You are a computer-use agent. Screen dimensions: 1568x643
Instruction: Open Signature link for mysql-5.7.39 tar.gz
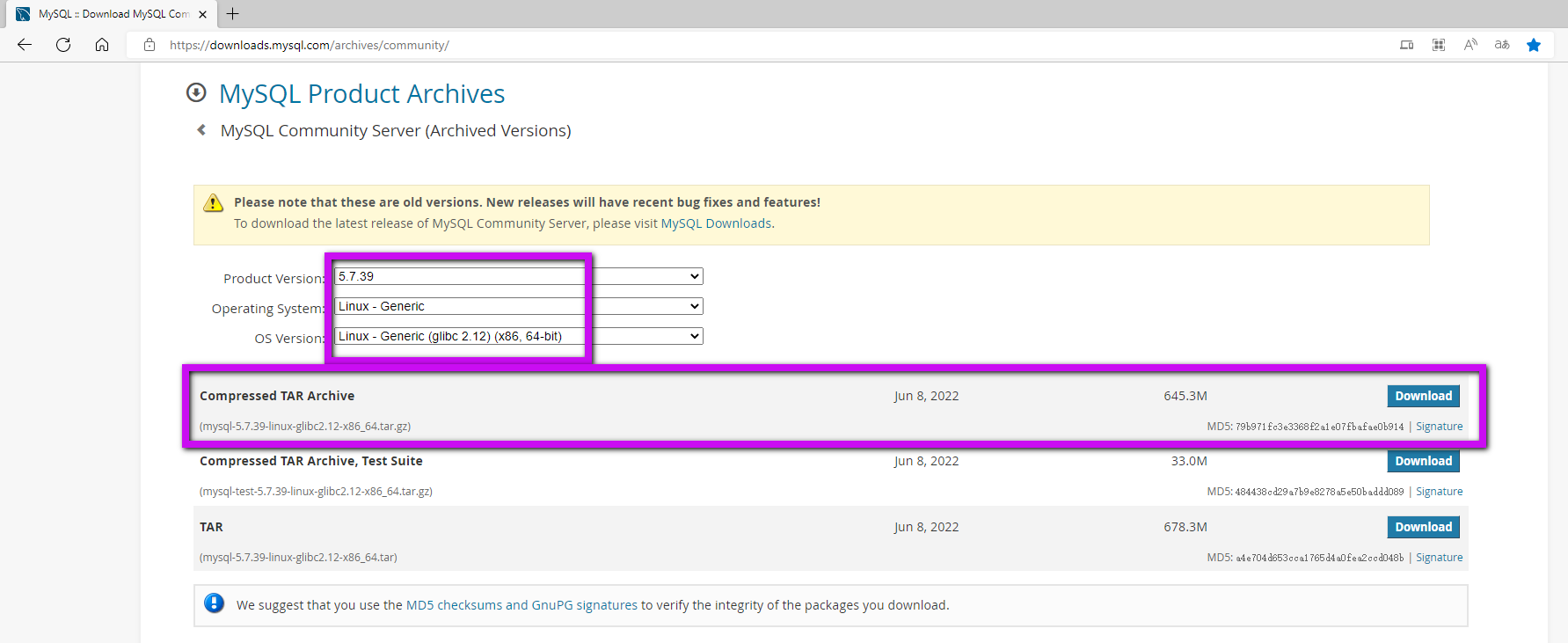[1439, 427]
